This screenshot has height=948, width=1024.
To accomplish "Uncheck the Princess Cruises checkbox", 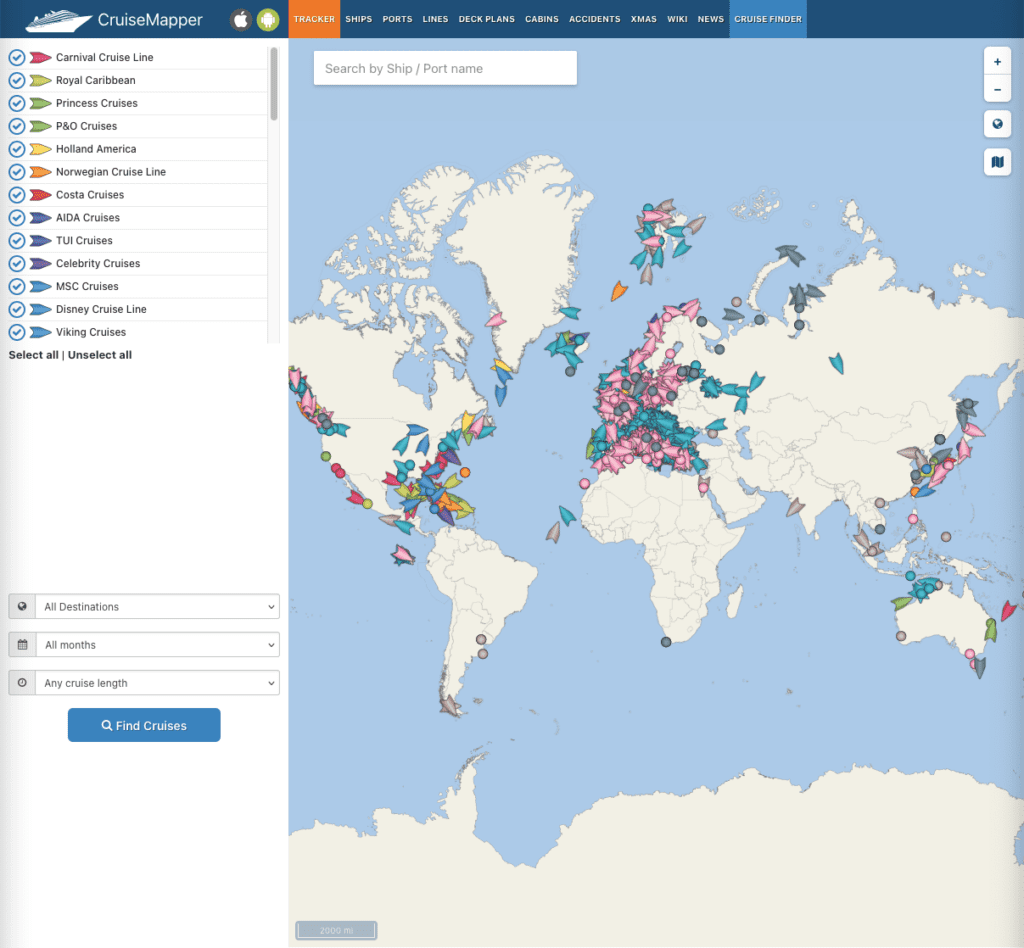I will click(x=15, y=103).
